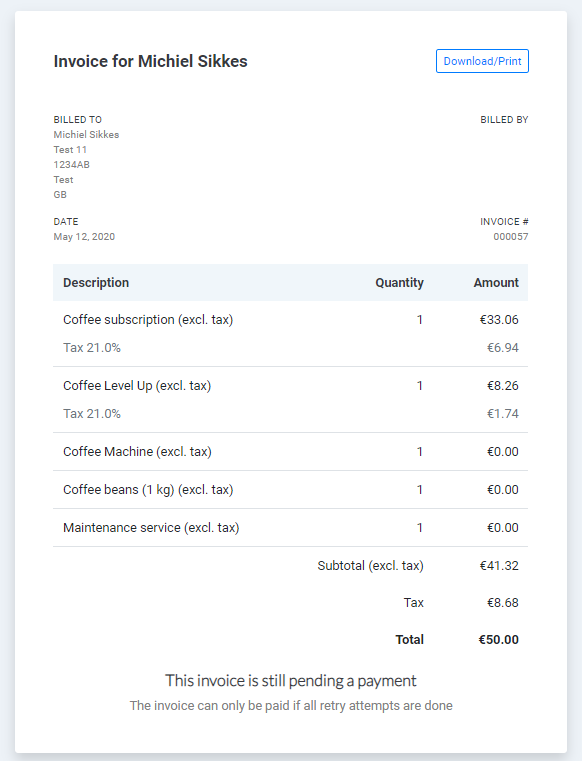Select the Maintenance service line item
The image size is (582, 761).
(x=290, y=528)
